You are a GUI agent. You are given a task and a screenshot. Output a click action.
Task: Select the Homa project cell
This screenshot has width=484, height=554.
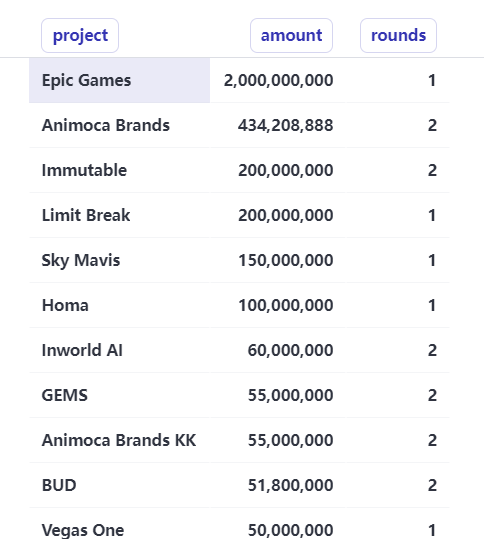(119, 305)
